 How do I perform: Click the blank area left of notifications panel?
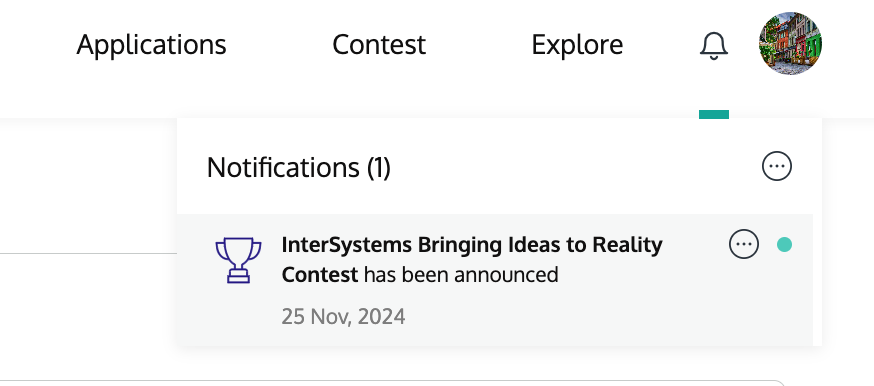click(88, 184)
